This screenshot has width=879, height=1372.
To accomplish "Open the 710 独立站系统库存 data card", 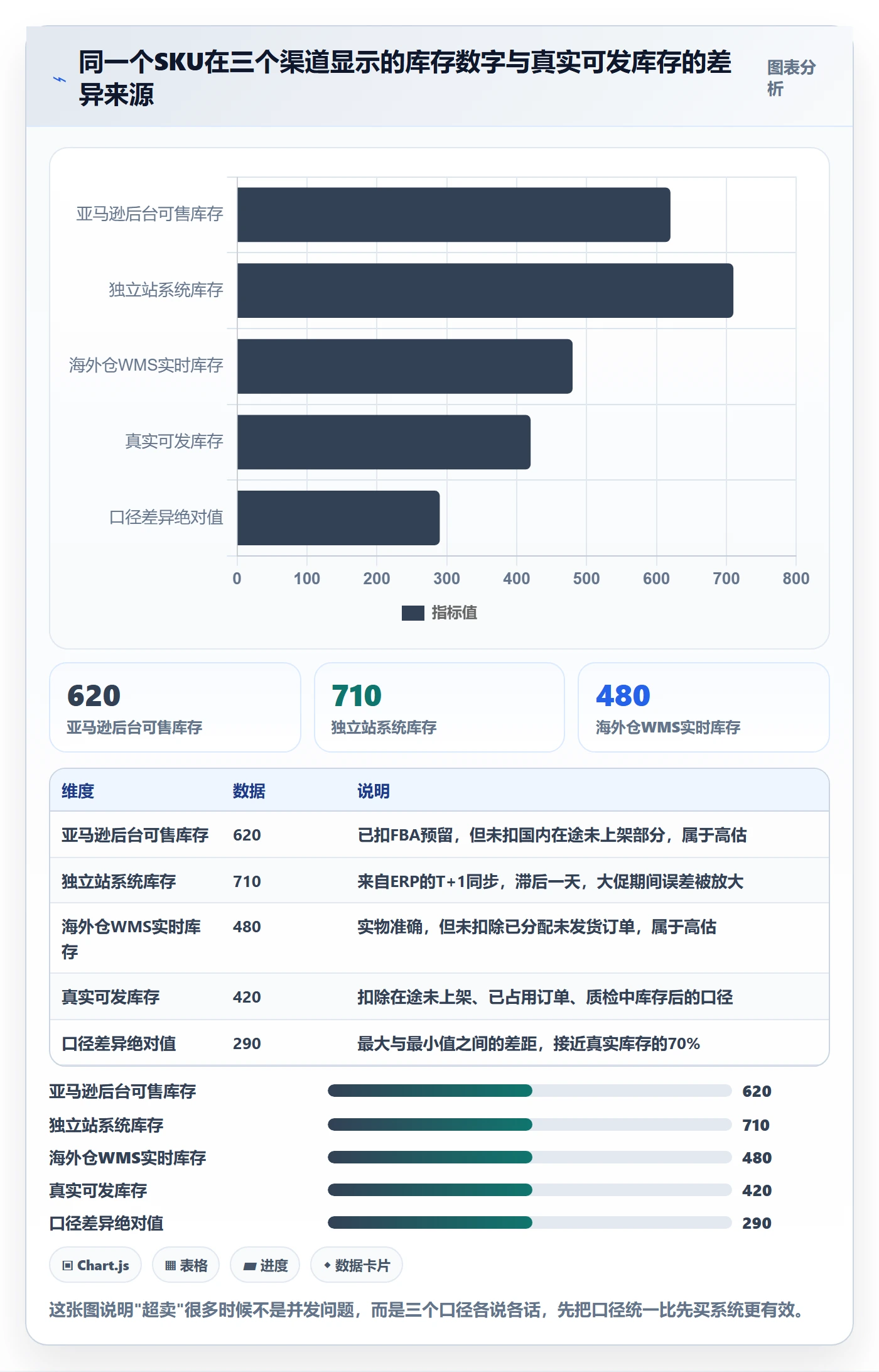I will (439, 707).
